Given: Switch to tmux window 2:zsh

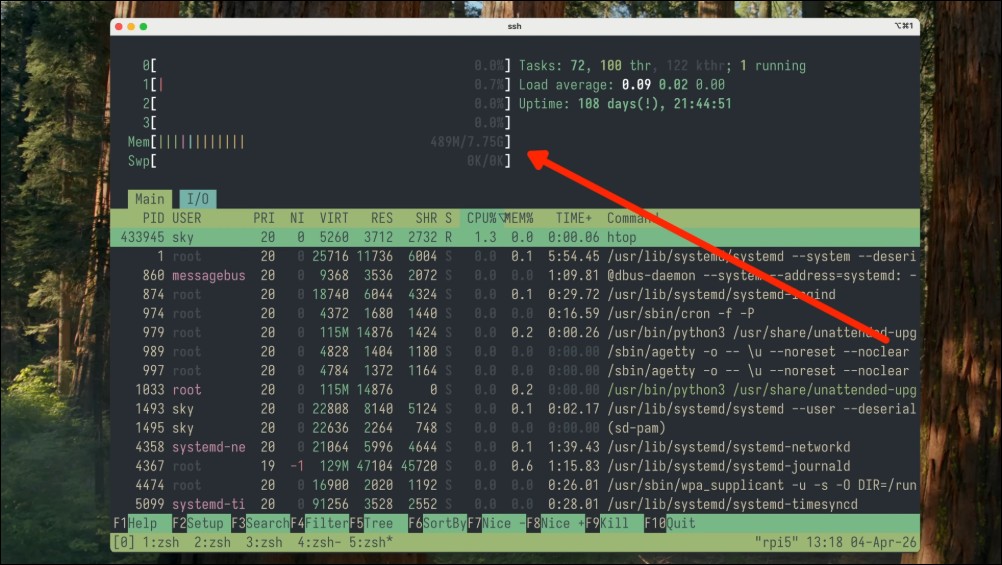Looking at the screenshot, I should (x=212, y=543).
